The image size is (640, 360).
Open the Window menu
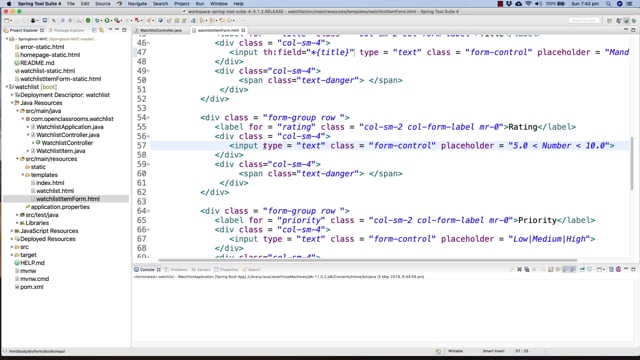coord(219,4)
